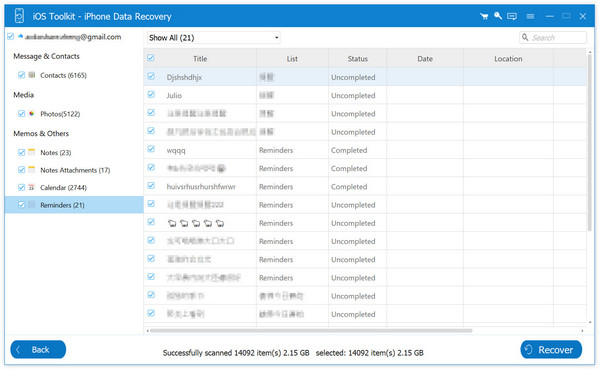Open the Show All (21) dropdown
This screenshot has height=370, width=600.
214,37
